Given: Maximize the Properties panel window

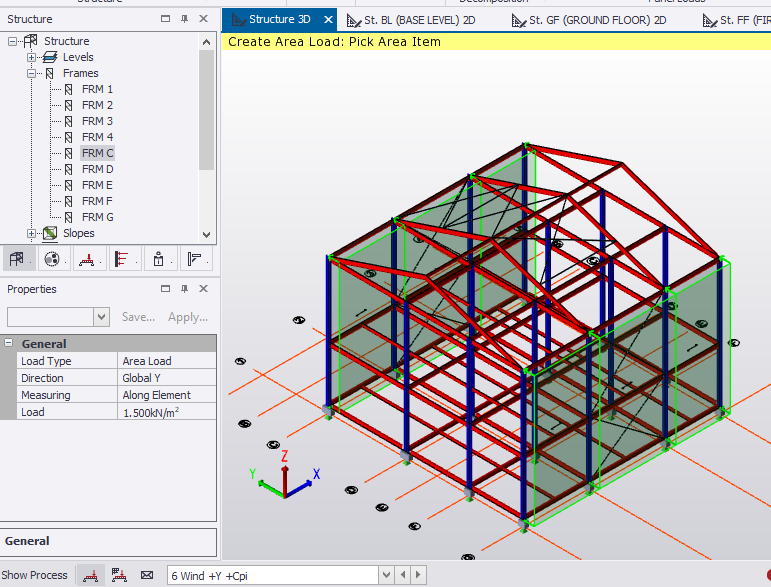Looking at the screenshot, I should pyautogui.click(x=165, y=289).
